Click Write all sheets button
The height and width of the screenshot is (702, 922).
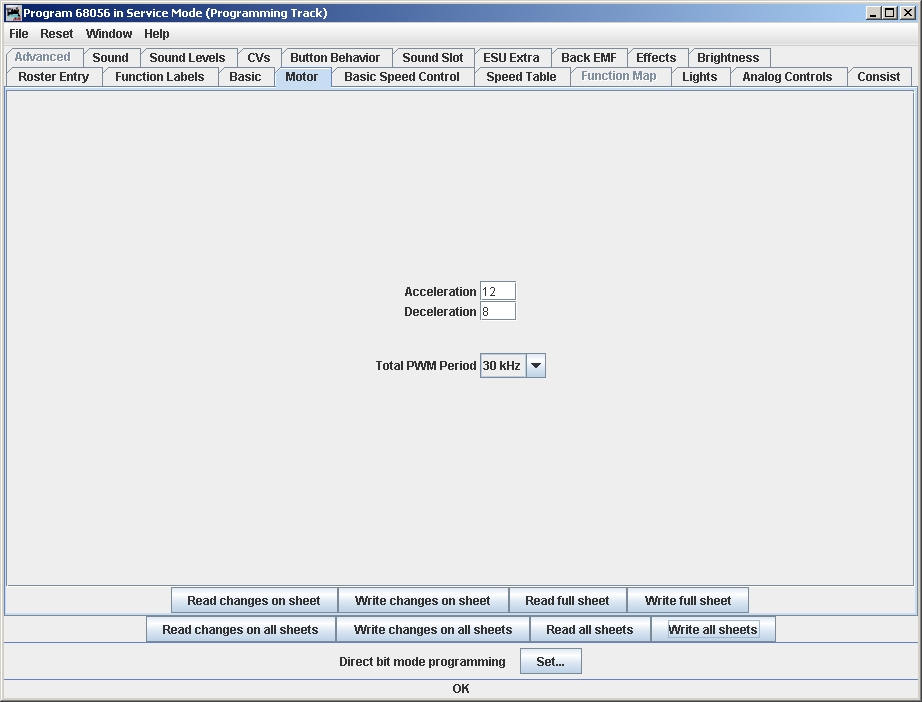coord(713,629)
